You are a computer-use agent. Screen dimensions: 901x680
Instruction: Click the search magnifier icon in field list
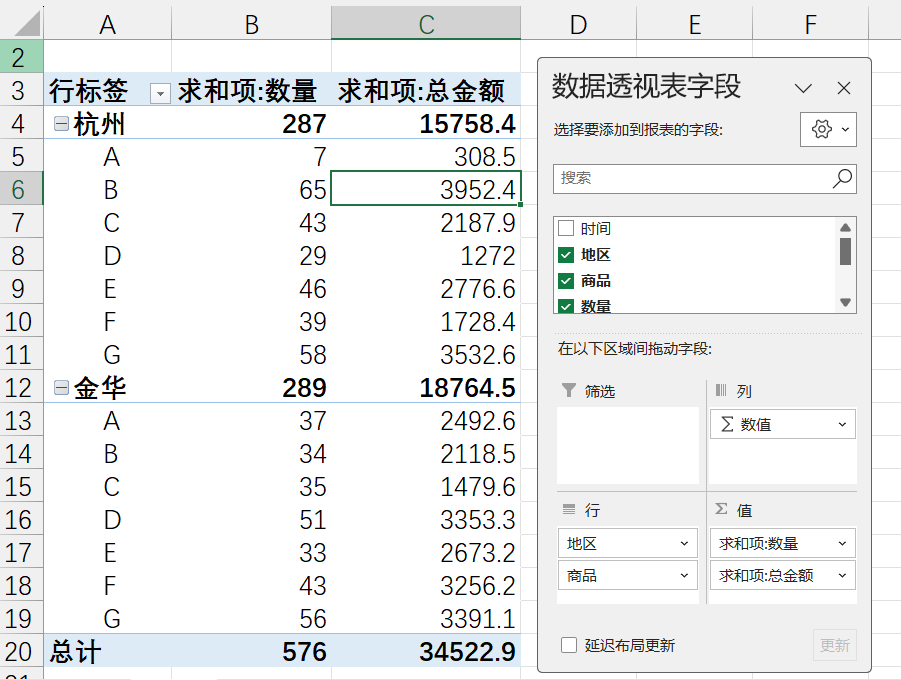click(842, 178)
